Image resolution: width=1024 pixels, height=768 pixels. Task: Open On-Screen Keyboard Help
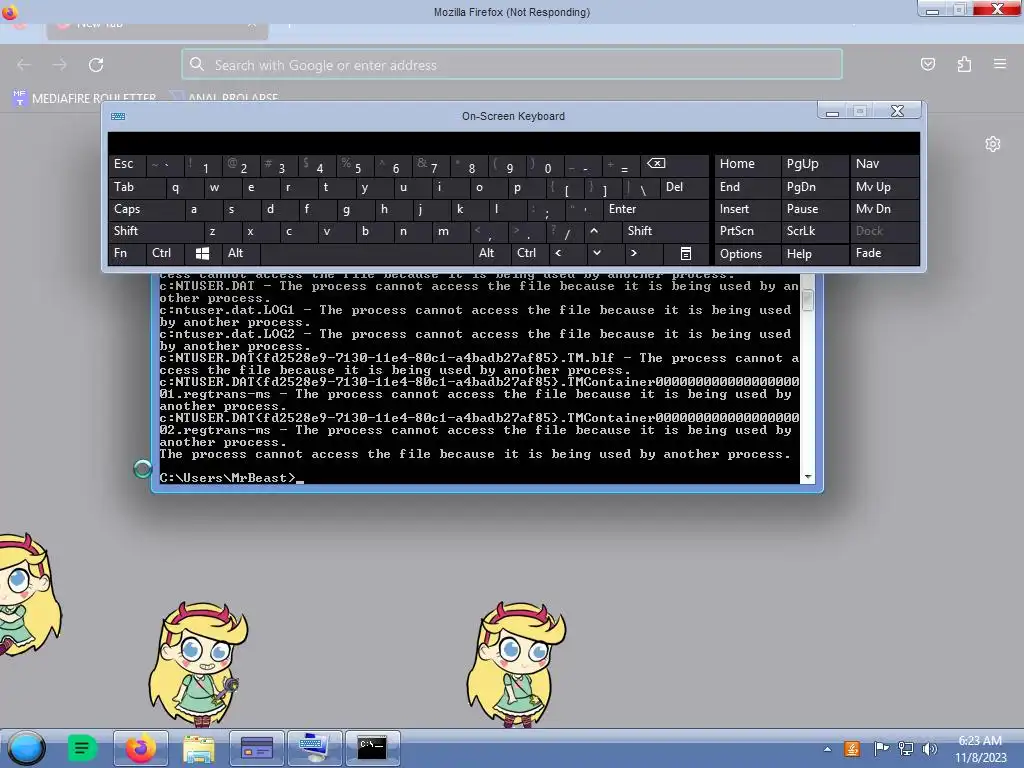pyautogui.click(x=814, y=254)
